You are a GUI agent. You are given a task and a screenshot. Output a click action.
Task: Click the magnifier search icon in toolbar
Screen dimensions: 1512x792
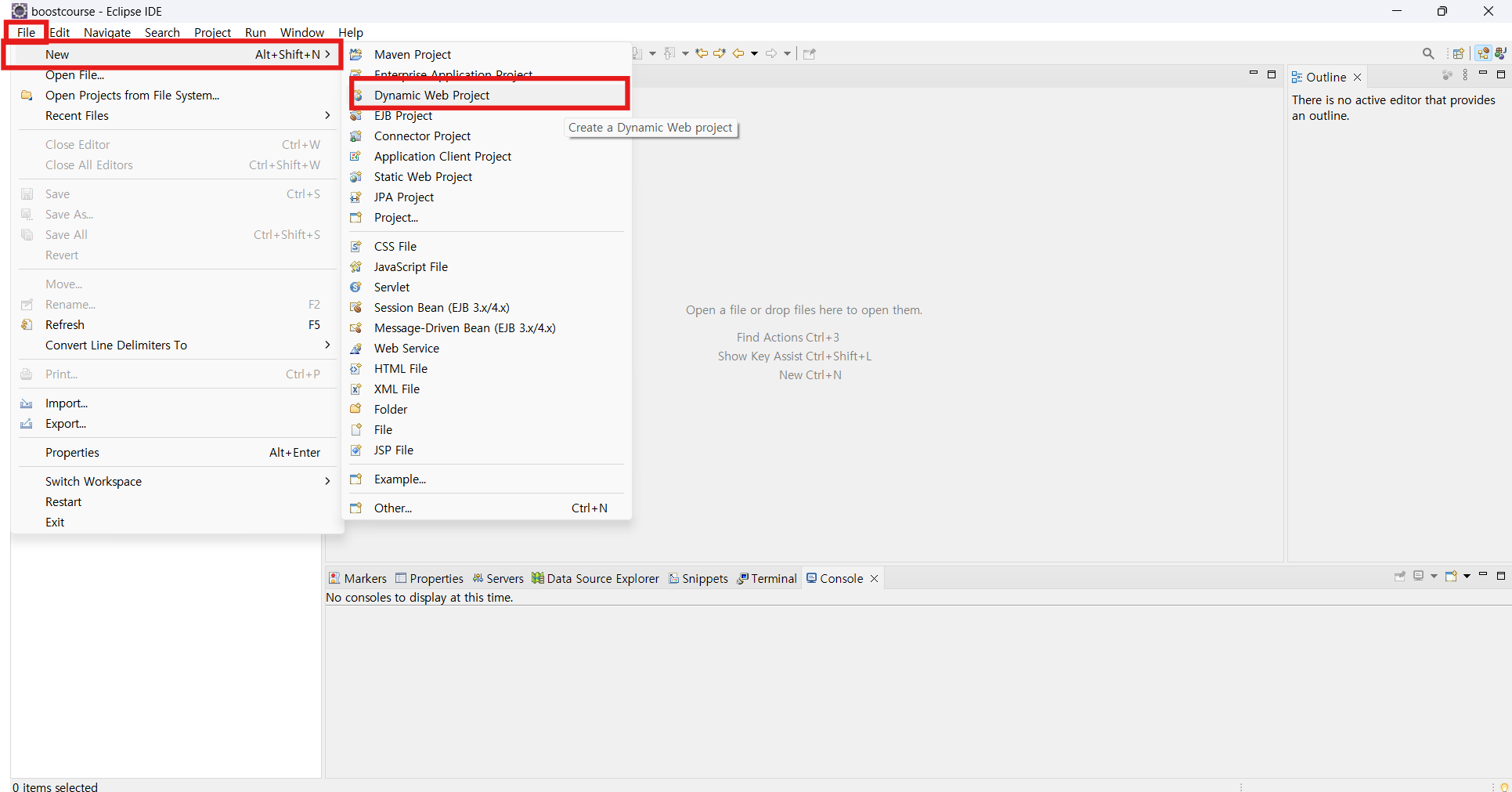[x=1428, y=53]
